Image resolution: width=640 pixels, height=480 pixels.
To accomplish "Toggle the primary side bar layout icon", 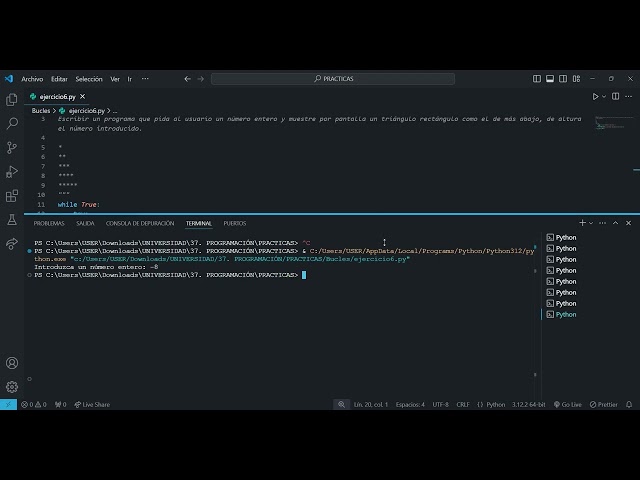I will 537,79.
